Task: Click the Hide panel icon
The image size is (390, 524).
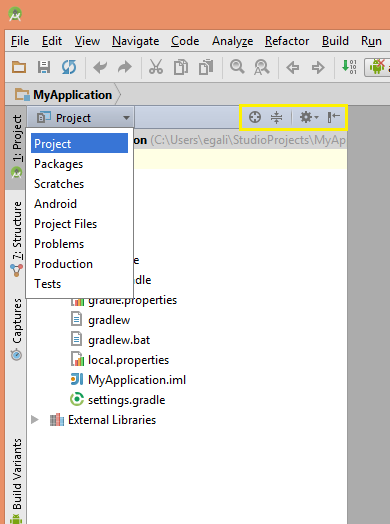Action: pos(334,117)
